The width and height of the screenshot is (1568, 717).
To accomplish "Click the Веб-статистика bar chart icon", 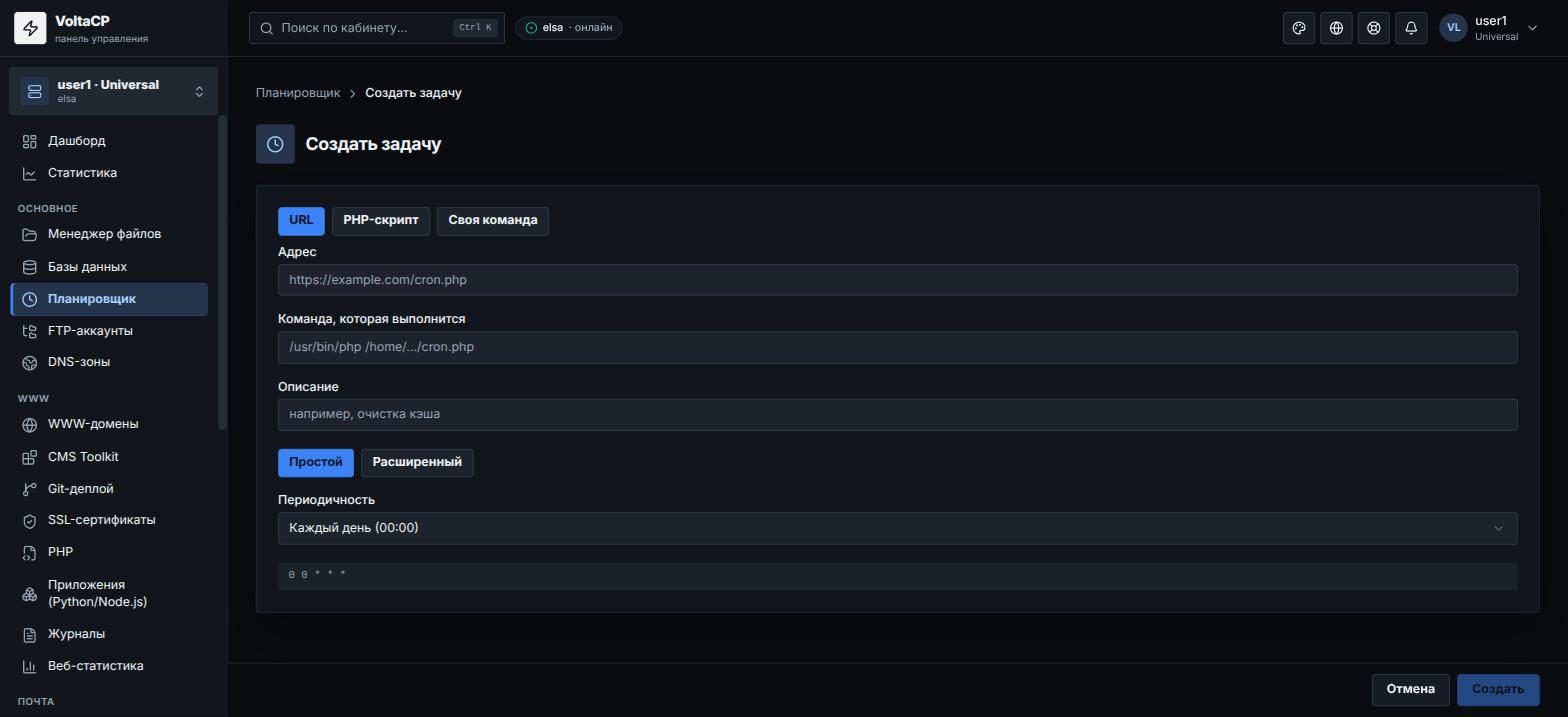I will click(x=30, y=666).
